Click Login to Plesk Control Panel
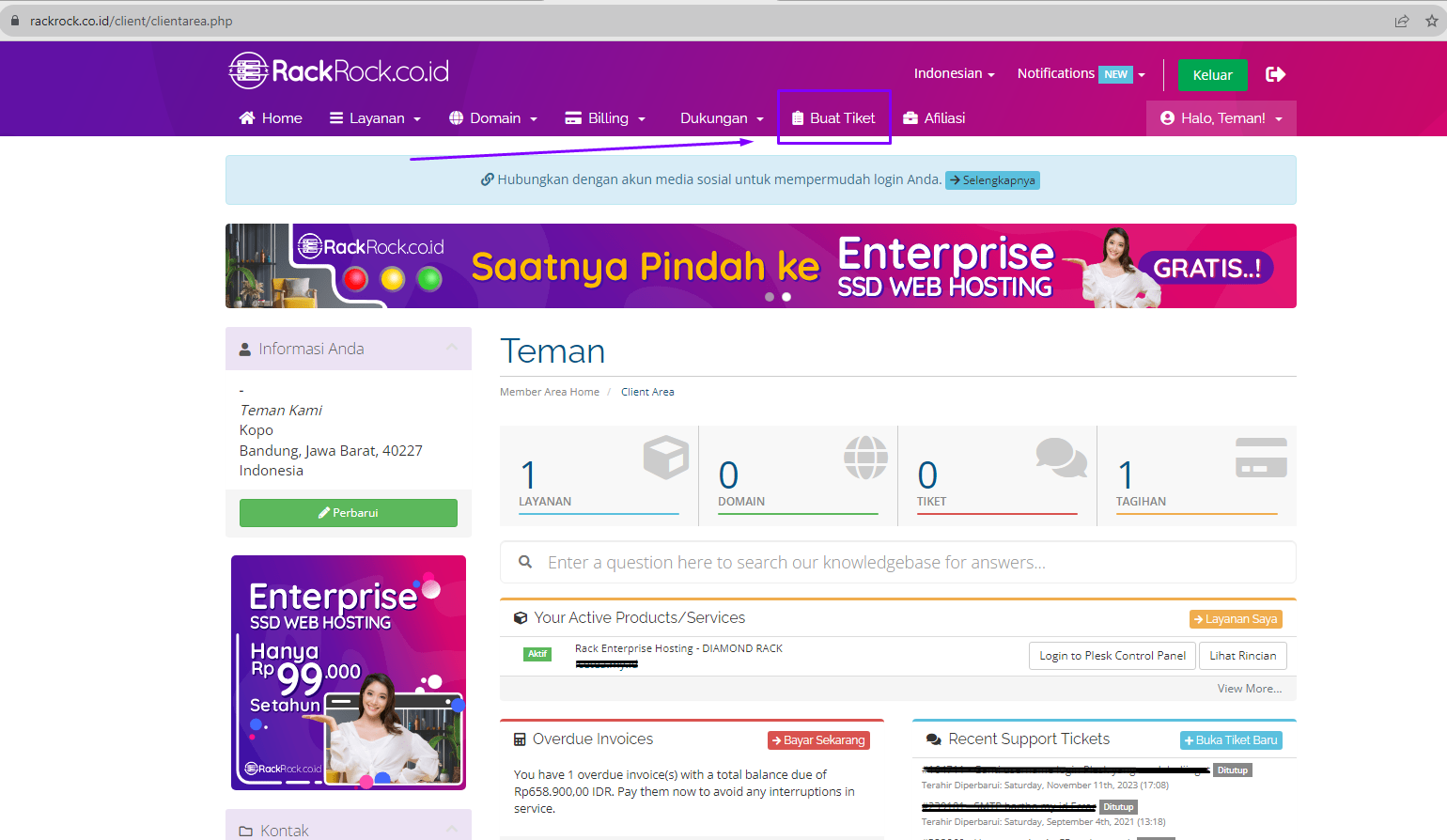Screen dimensions: 1447x840 [x=1112, y=656]
